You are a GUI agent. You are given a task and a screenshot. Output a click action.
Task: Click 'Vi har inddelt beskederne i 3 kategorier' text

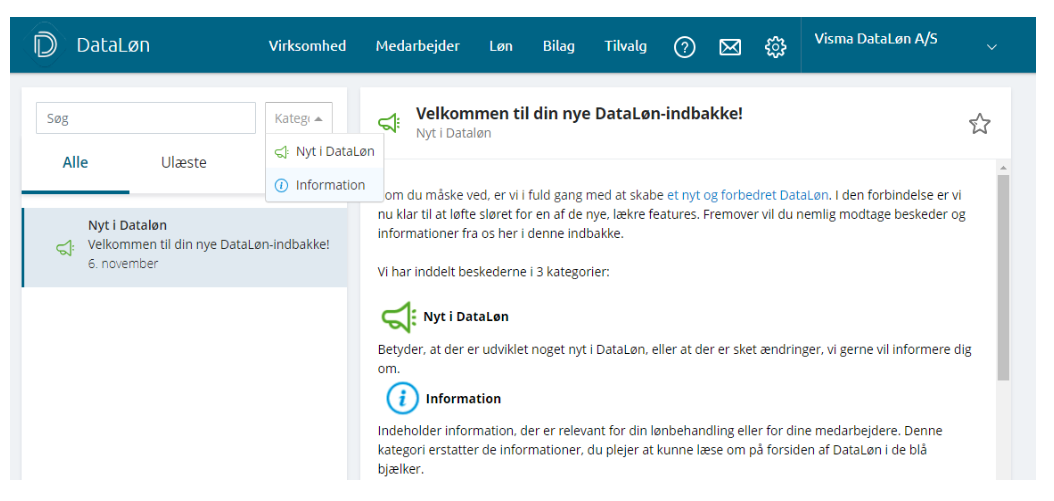493,273
